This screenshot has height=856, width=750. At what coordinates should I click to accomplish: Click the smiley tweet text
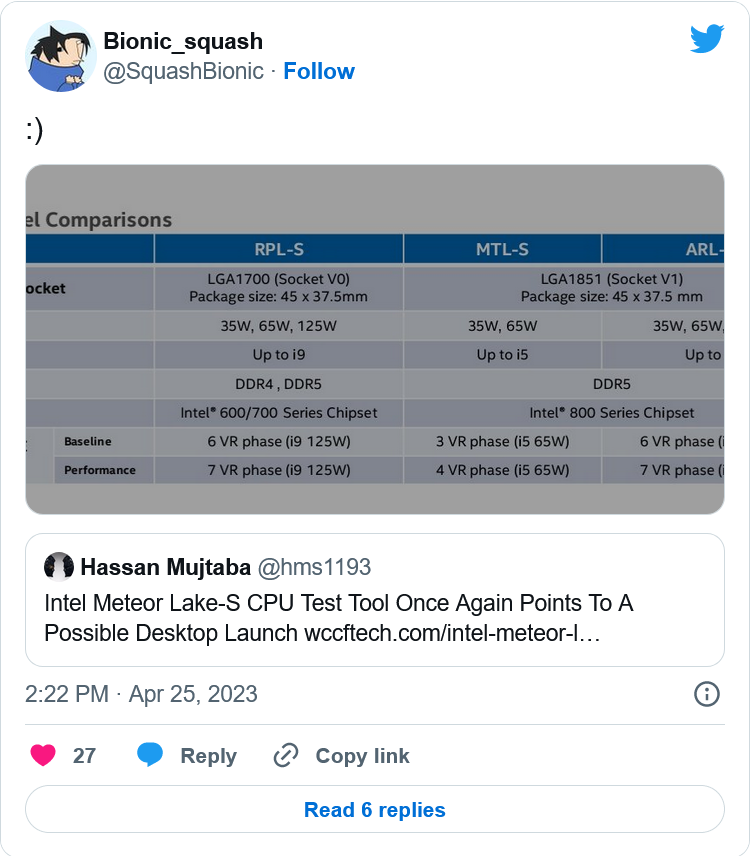(x=34, y=130)
